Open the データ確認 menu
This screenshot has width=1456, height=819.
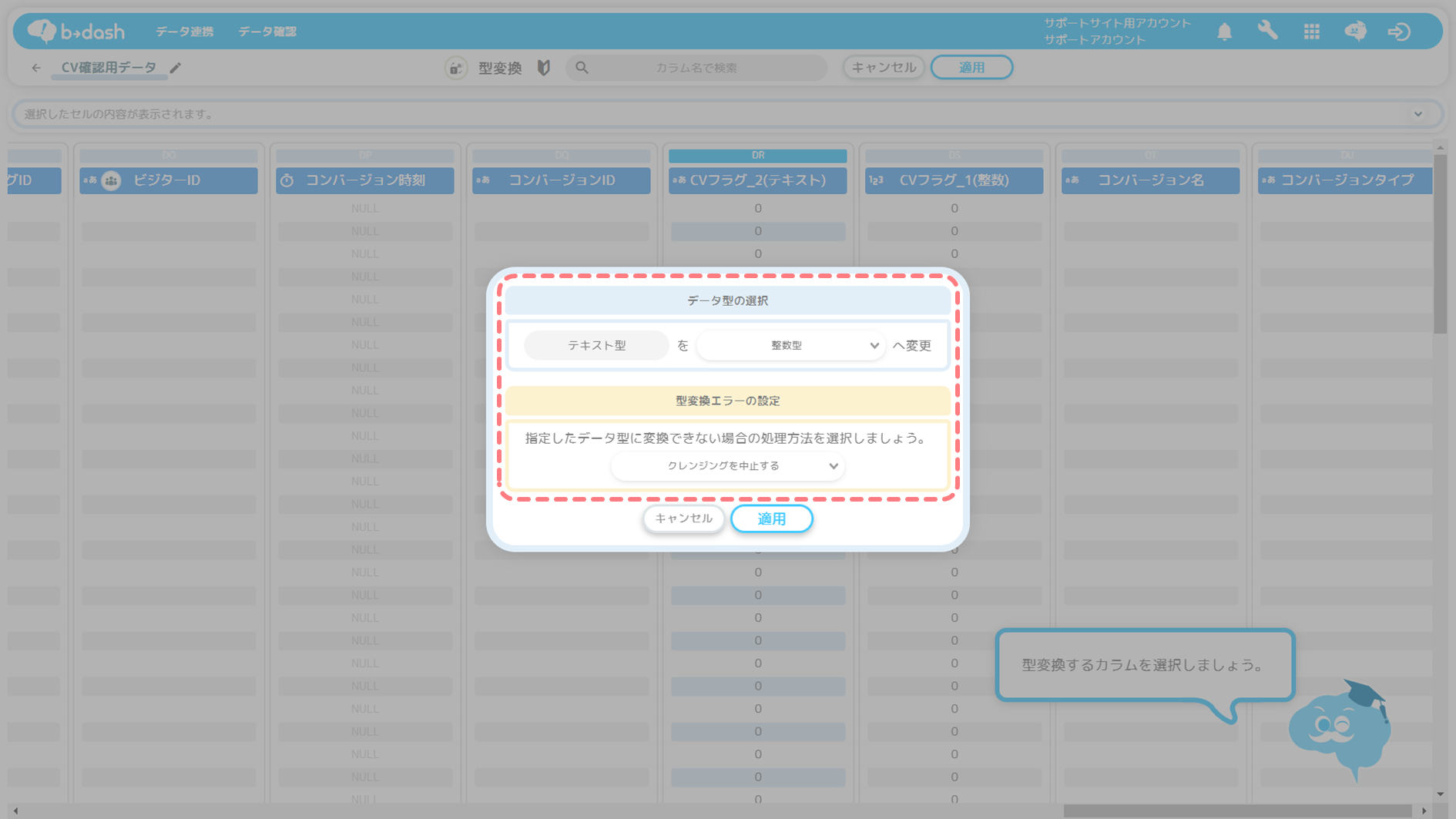267,32
